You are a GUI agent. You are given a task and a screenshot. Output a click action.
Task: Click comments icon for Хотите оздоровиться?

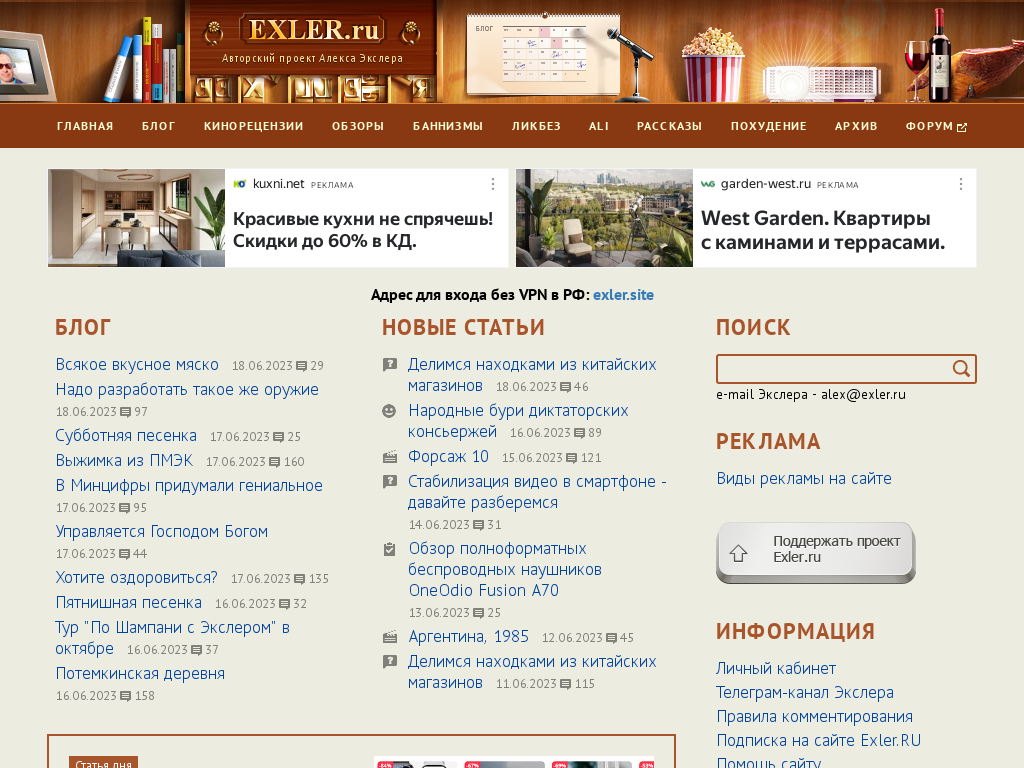point(300,579)
